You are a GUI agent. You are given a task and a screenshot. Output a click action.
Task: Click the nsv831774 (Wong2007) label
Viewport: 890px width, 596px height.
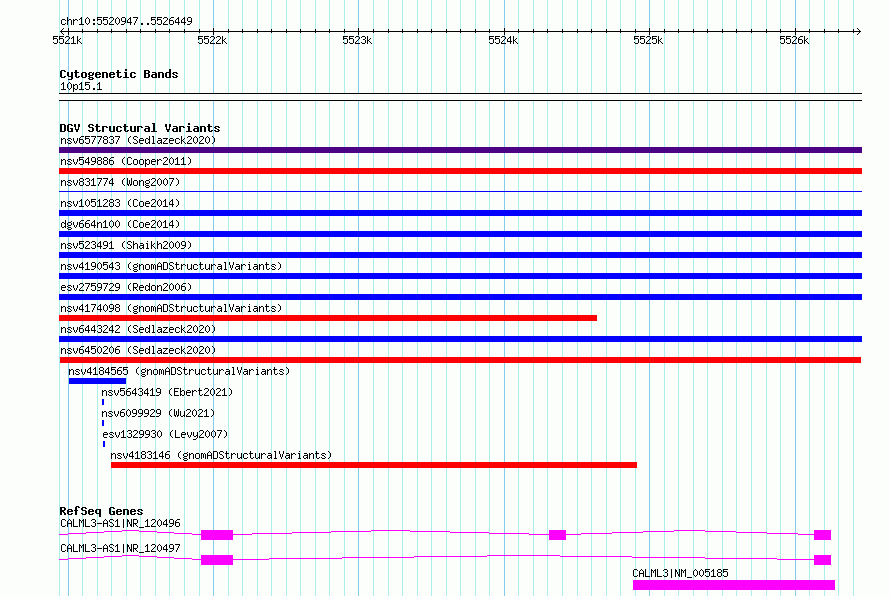pyautogui.click(x=120, y=182)
